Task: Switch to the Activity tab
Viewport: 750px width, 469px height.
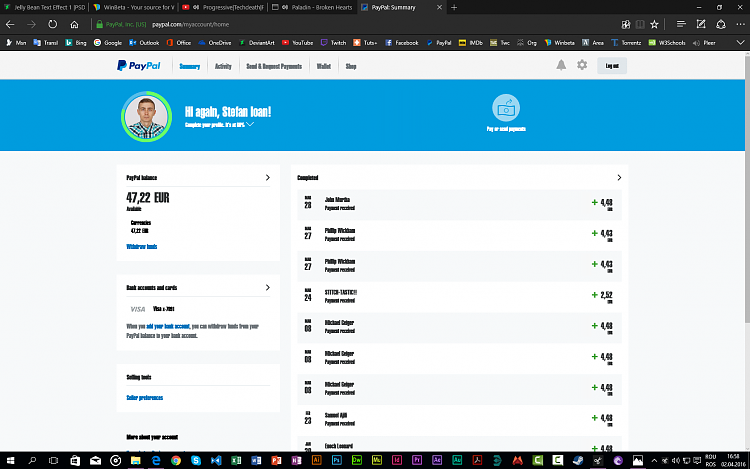Action: coord(223,66)
